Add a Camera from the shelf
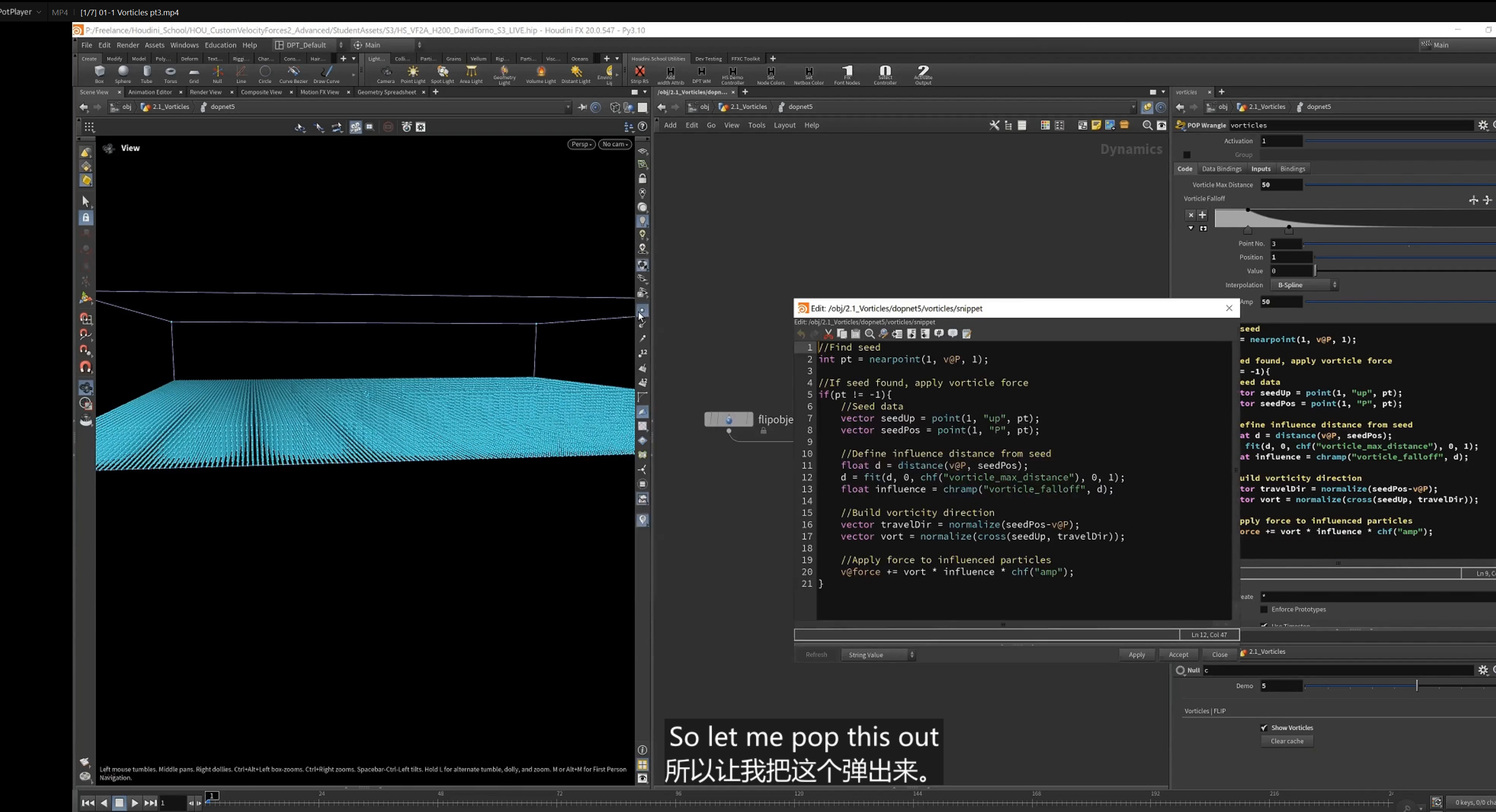The image size is (1496, 812). coord(386,74)
